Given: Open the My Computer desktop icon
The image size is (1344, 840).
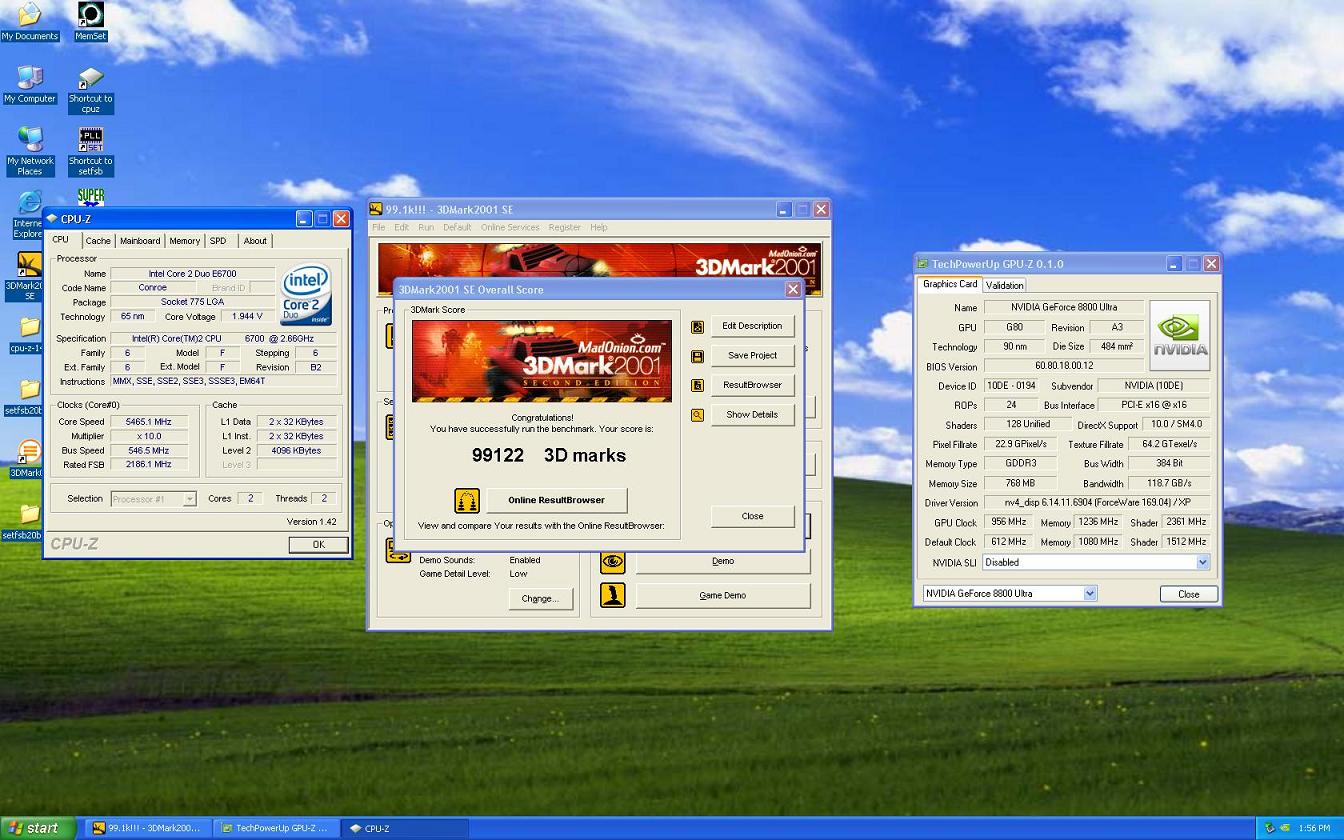Looking at the screenshot, I should coord(30,85).
